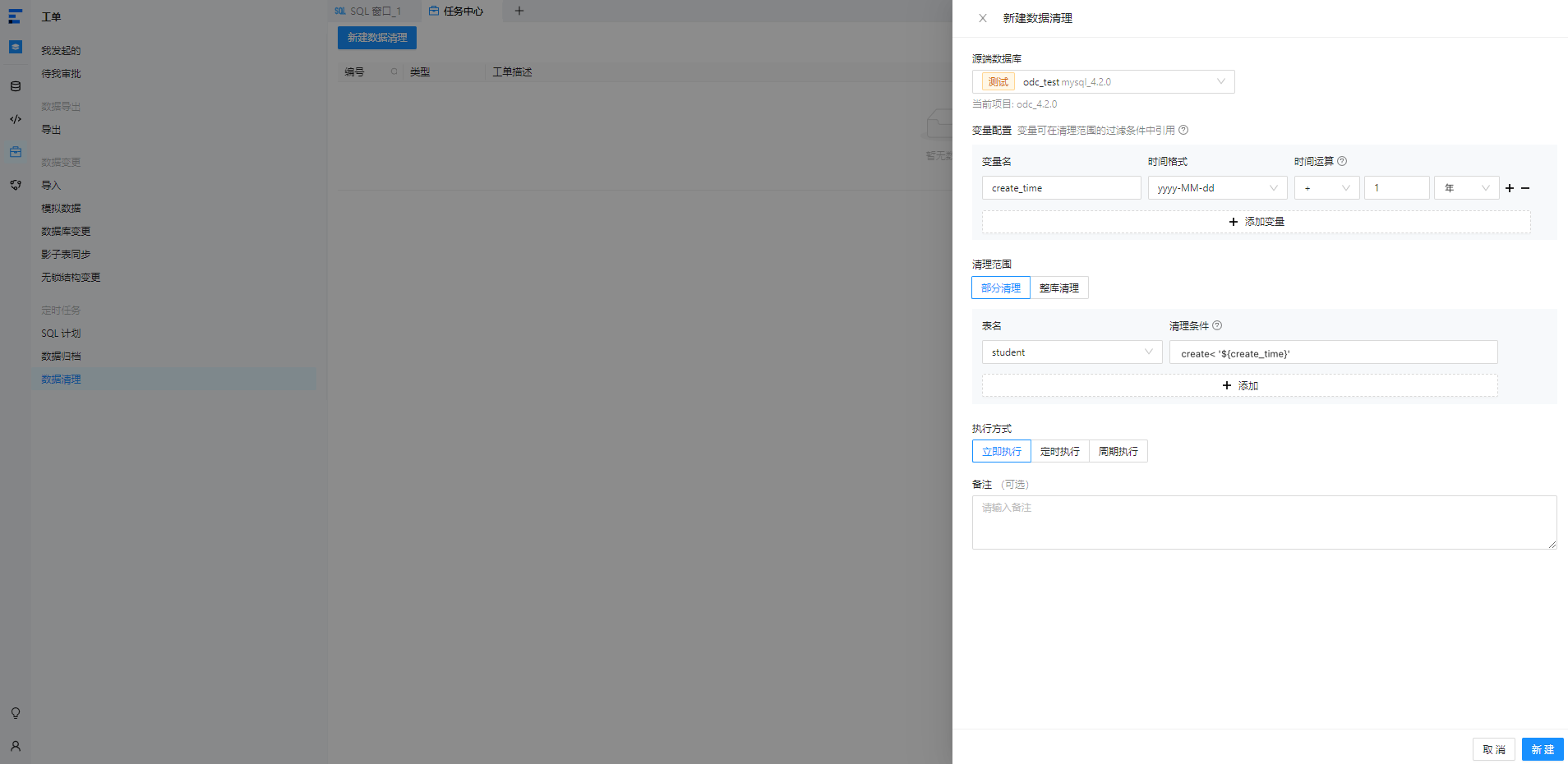Screen dimensions: 1568x764
Task: Focus the 备注 remarks text area
Action: [x=1264, y=522]
